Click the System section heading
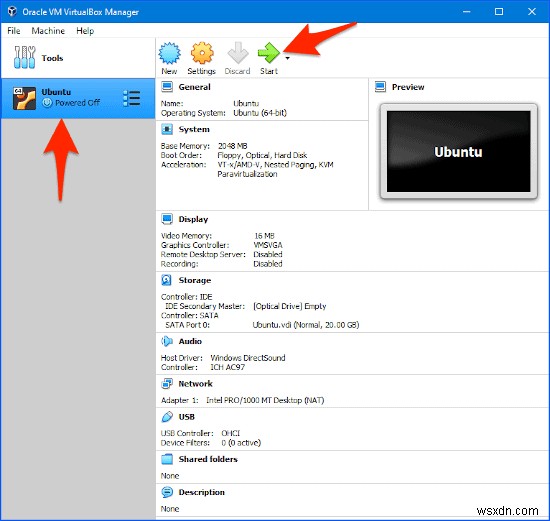Screen dimensions: 550x521 tap(194, 129)
